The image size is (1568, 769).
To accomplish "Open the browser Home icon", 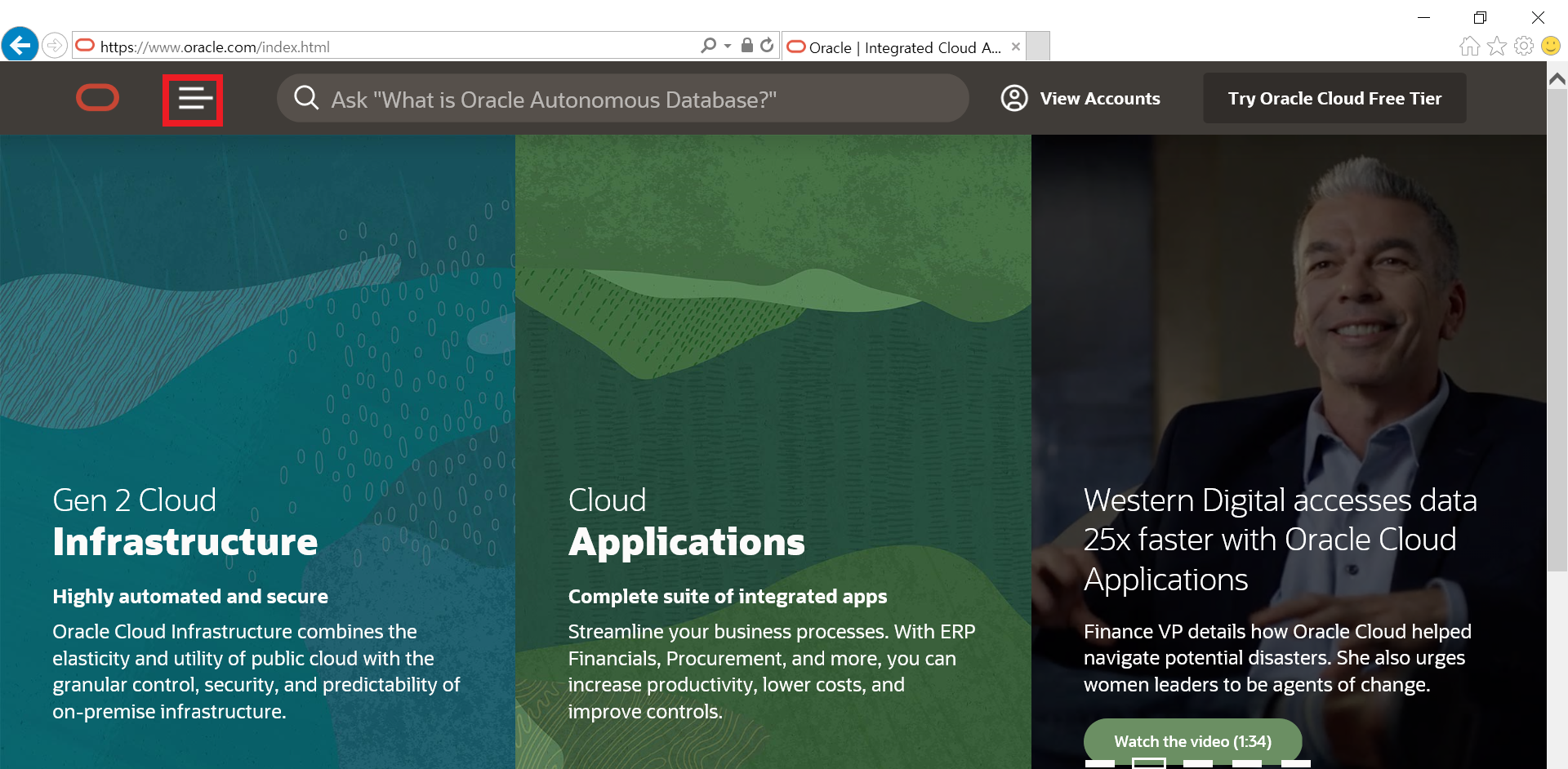I will 1469,47.
